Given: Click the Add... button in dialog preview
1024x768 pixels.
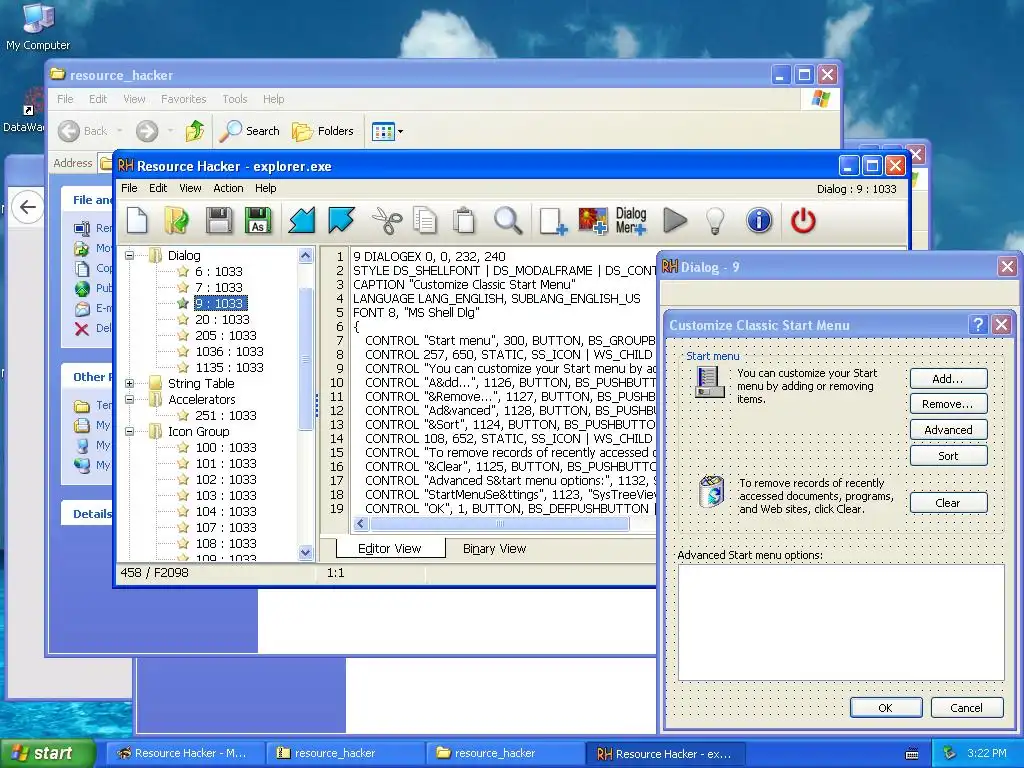Looking at the screenshot, I should (x=948, y=379).
